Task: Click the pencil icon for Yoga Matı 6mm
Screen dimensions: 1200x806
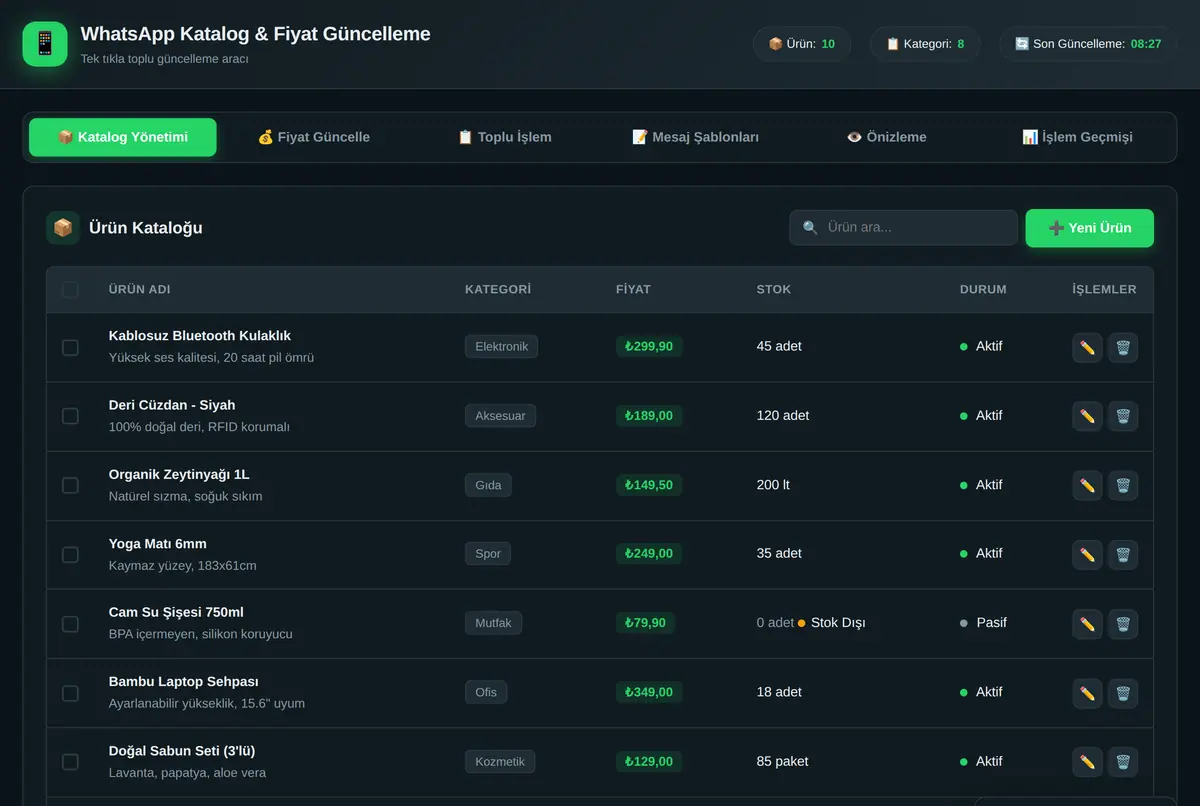Action: click(1087, 554)
